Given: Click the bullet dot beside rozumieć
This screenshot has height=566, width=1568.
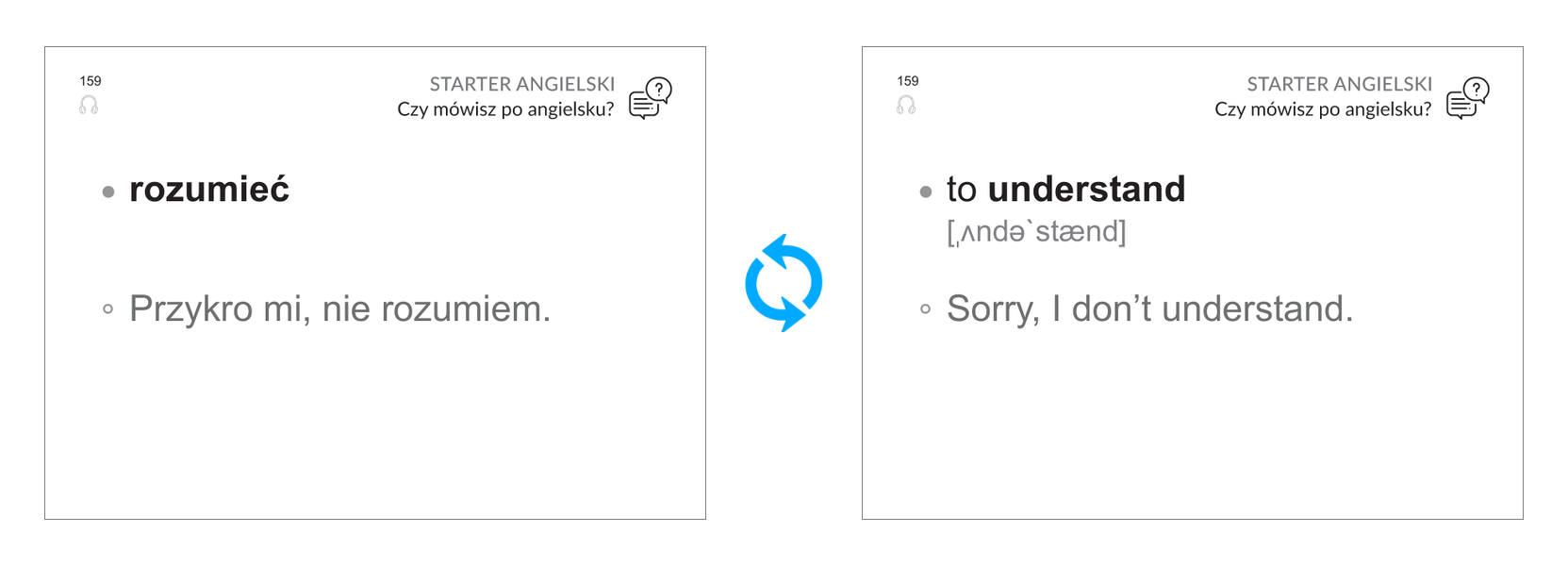Looking at the screenshot, I should (108, 191).
